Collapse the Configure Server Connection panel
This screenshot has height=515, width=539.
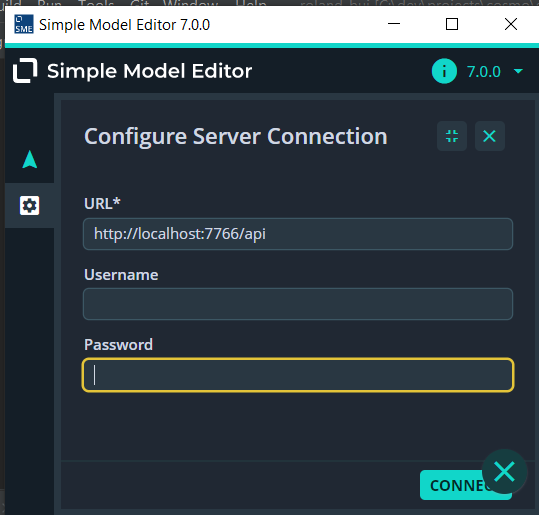452,136
